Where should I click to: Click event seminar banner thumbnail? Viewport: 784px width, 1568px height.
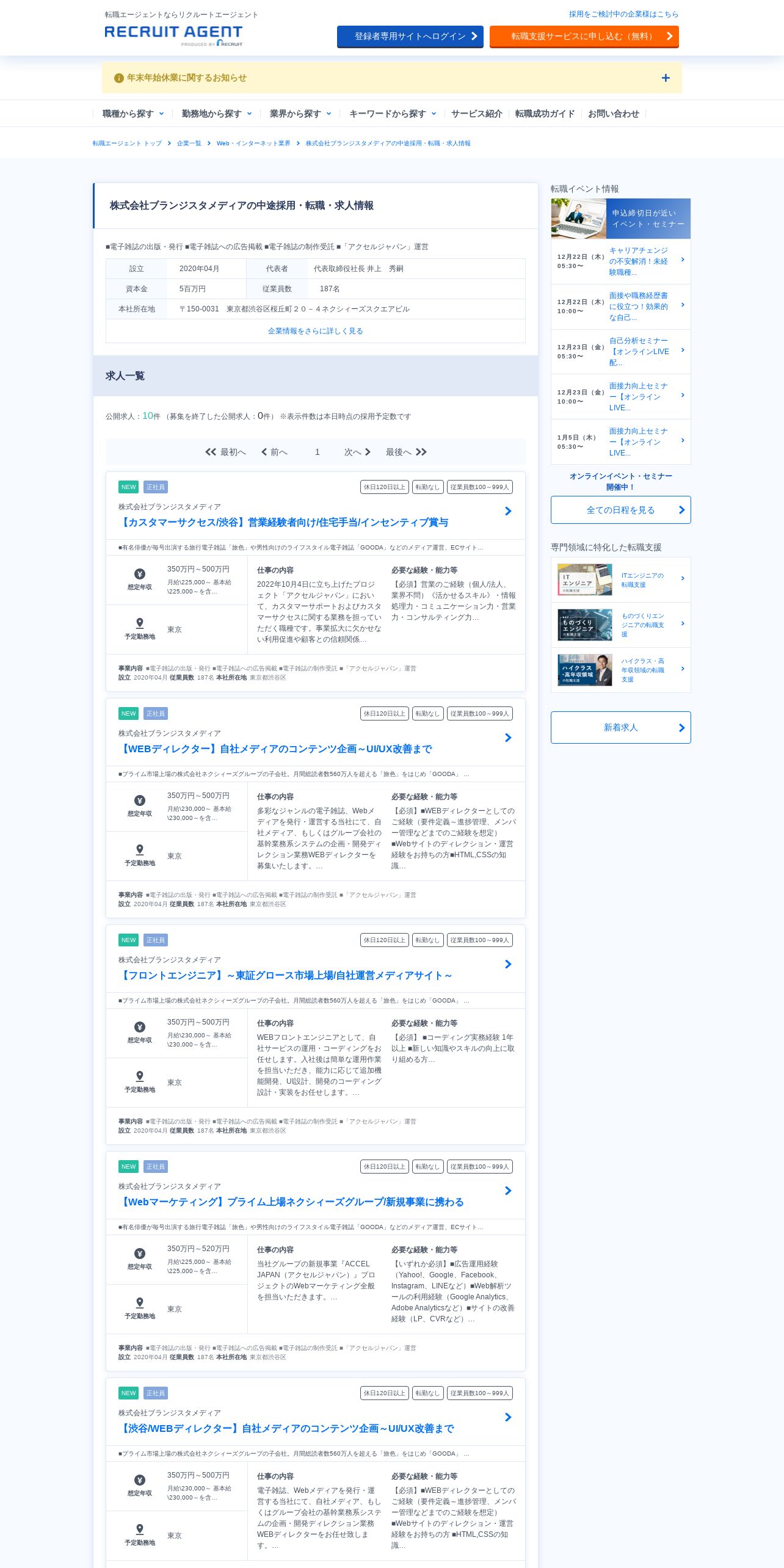pos(620,219)
